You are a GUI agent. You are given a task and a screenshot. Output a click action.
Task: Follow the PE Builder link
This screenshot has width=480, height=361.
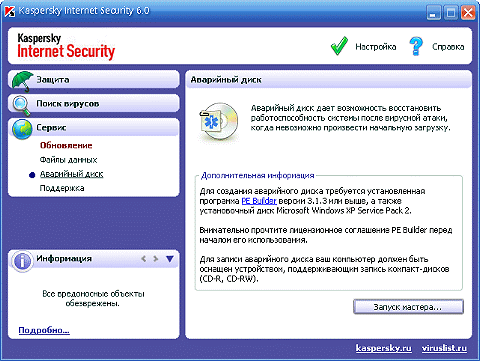pos(259,201)
